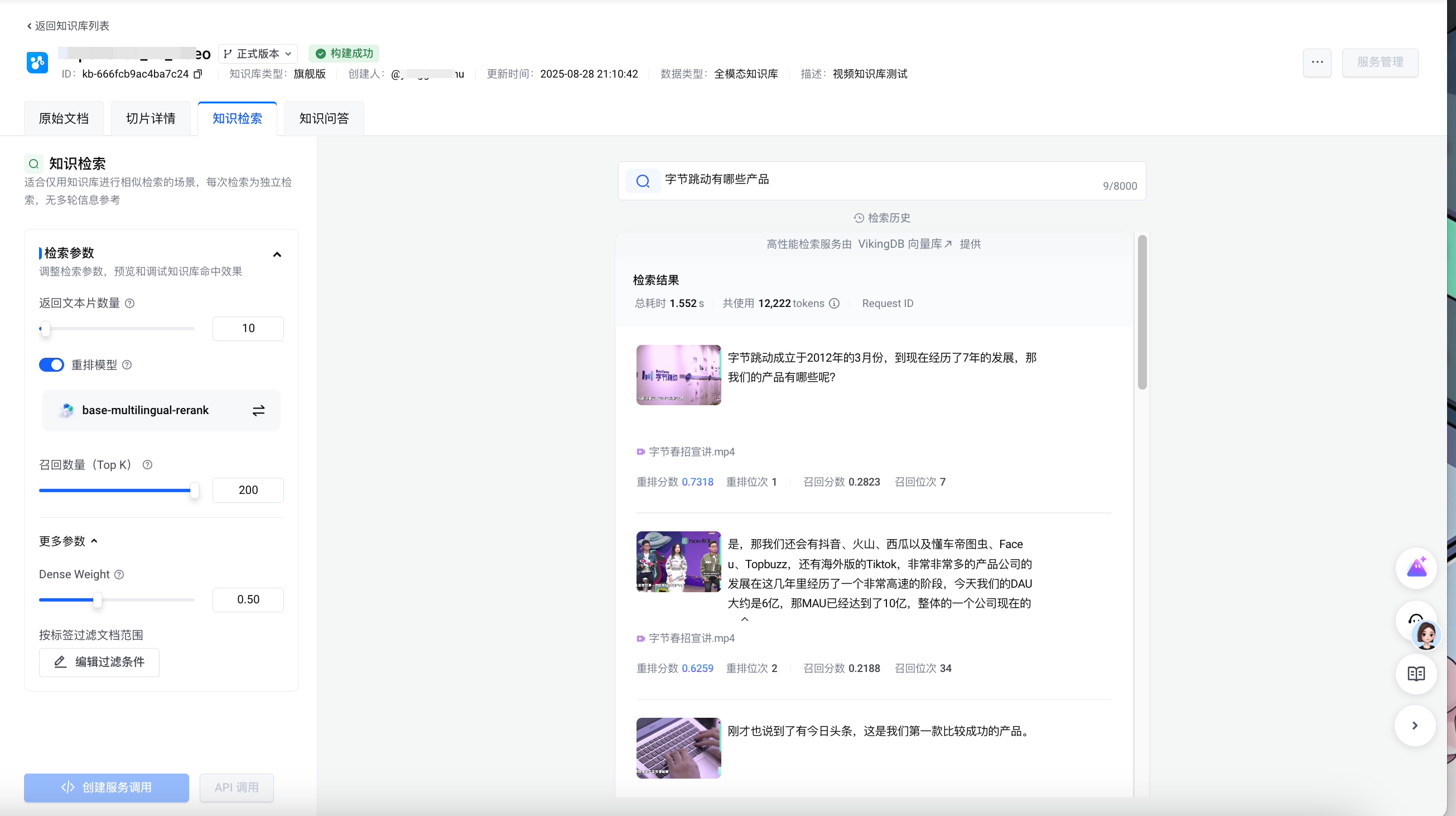Click the help icon beside 返回文本片数量
This screenshot has width=1456, height=816.
[129, 304]
